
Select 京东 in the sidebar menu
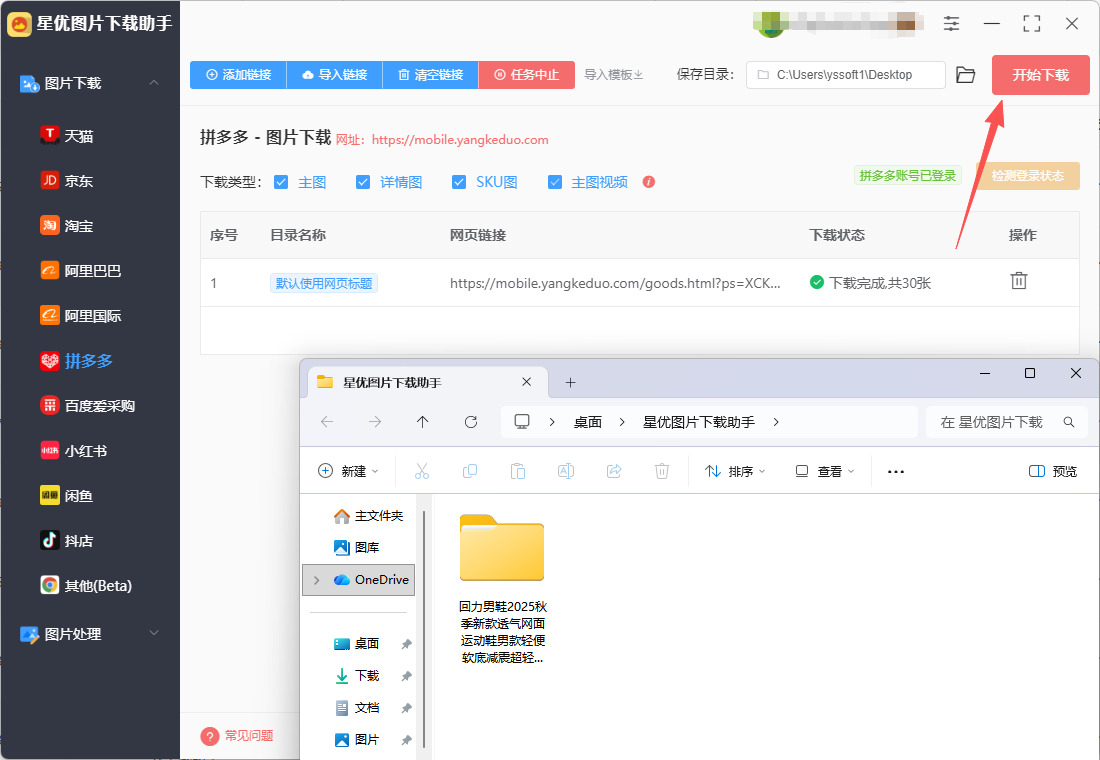click(x=78, y=181)
